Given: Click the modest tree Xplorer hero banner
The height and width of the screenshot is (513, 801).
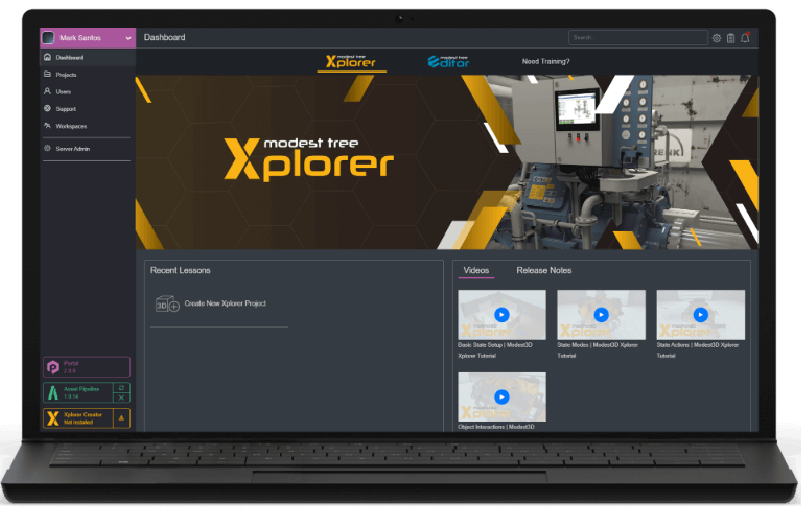Looking at the screenshot, I should click(x=447, y=162).
